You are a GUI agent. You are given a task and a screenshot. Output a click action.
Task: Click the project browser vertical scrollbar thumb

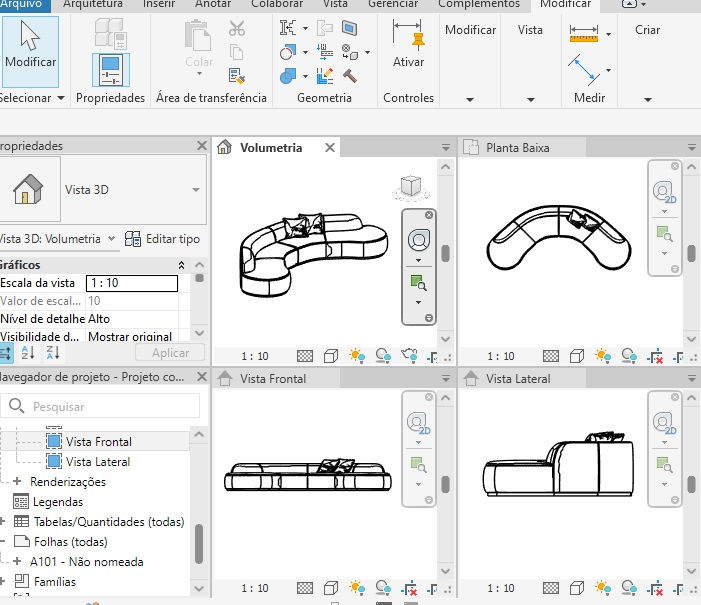pos(199,544)
